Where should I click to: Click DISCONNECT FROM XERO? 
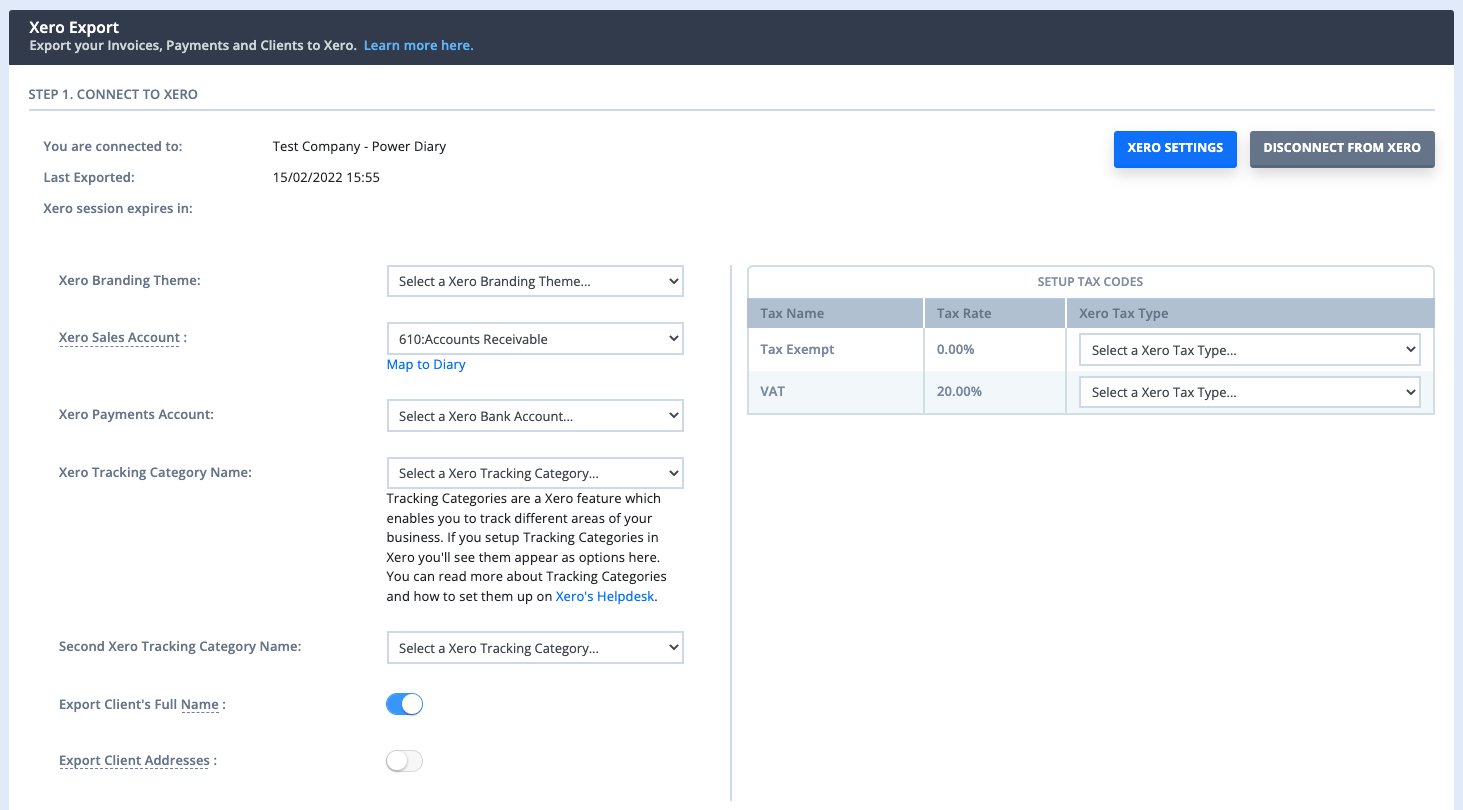[x=1342, y=147]
